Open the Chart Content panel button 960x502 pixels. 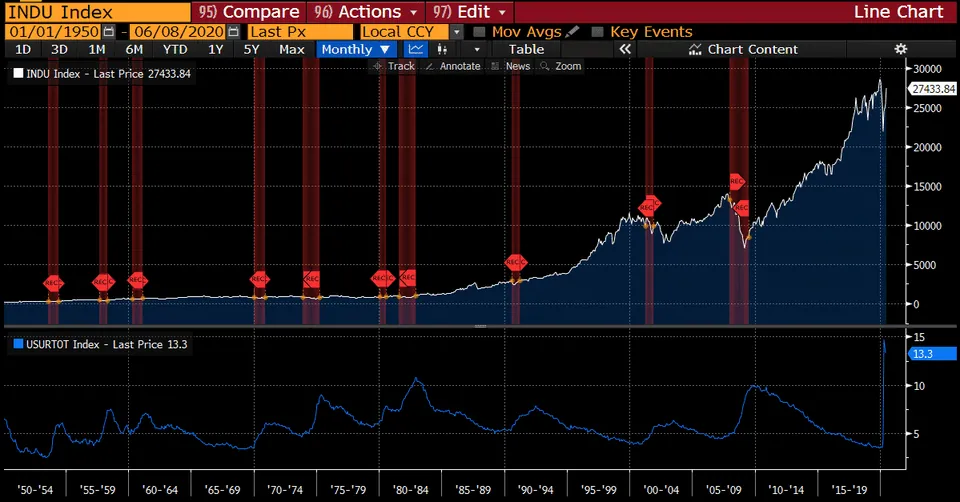743,50
